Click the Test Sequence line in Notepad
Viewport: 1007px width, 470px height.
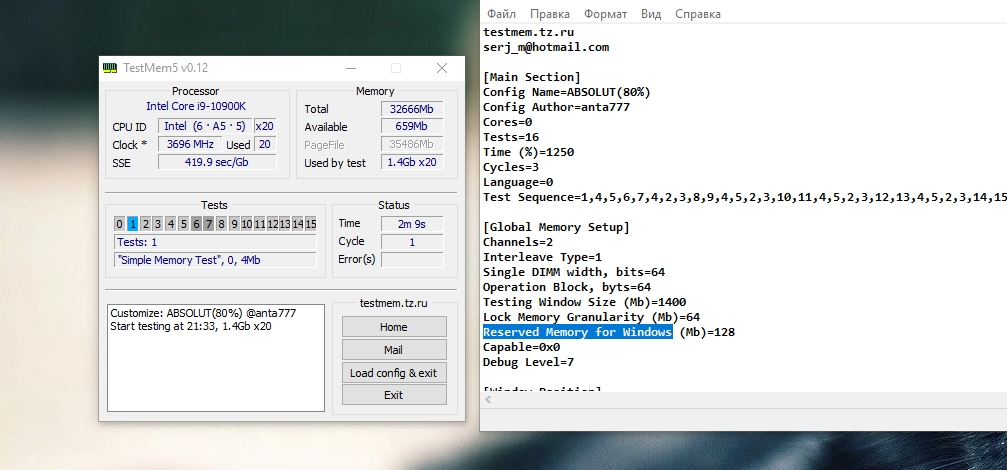pos(745,197)
